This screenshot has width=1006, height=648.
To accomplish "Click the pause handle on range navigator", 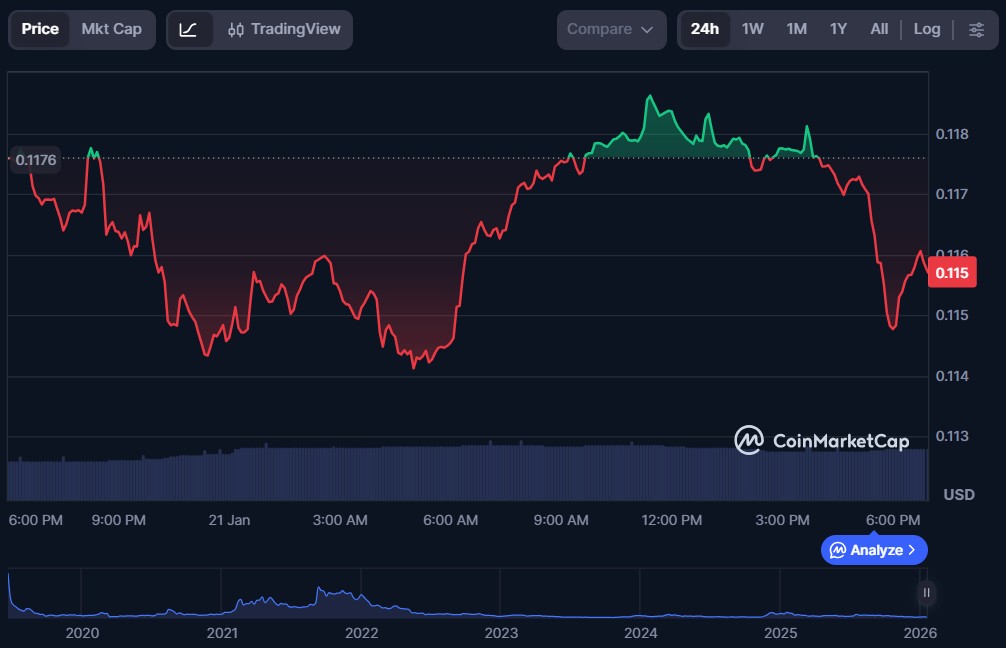I will click(927, 593).
